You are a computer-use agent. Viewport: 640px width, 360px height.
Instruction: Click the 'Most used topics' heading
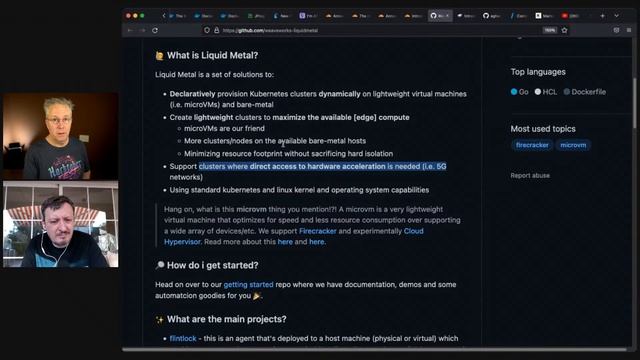pos(543,129)
